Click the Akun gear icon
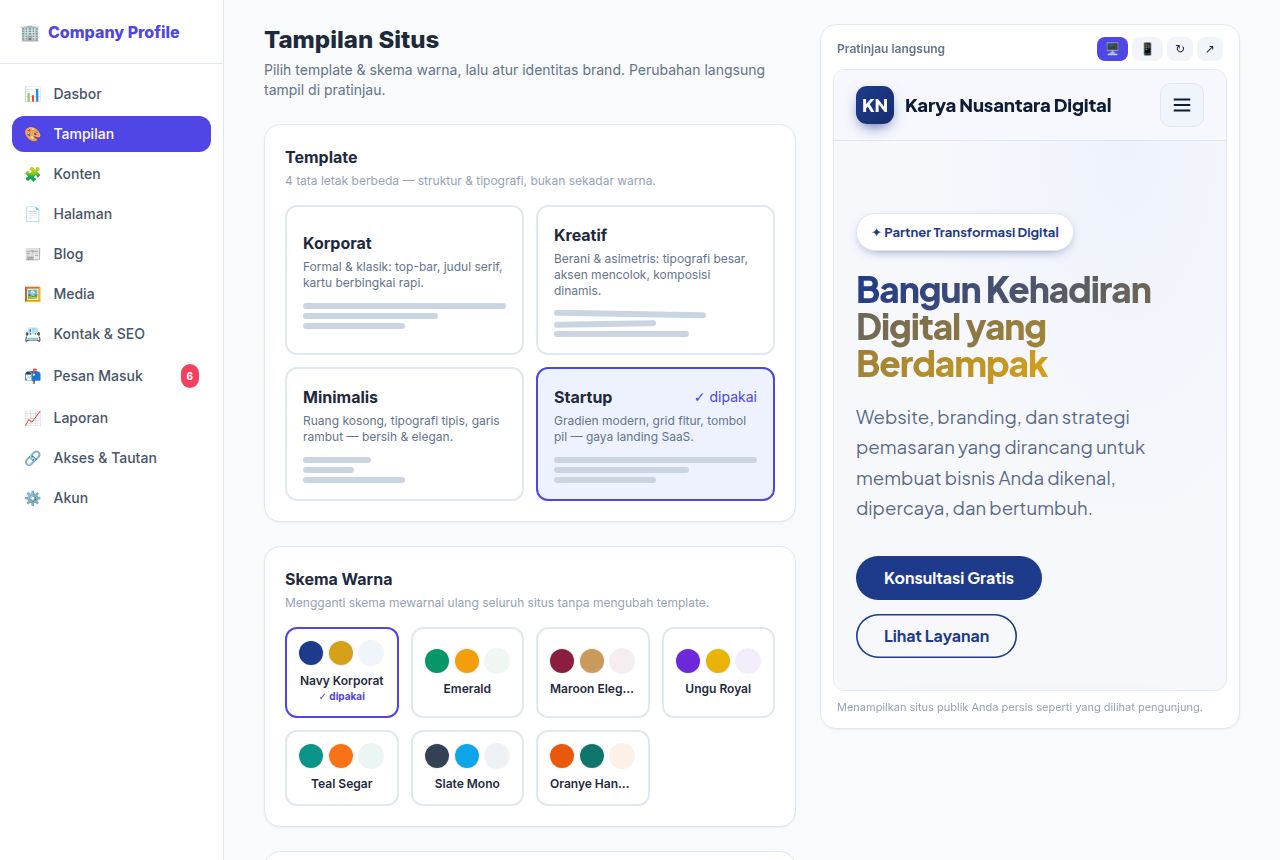Image resolution: width=1280 pixels, height=860 pixels. coord(32,498)
